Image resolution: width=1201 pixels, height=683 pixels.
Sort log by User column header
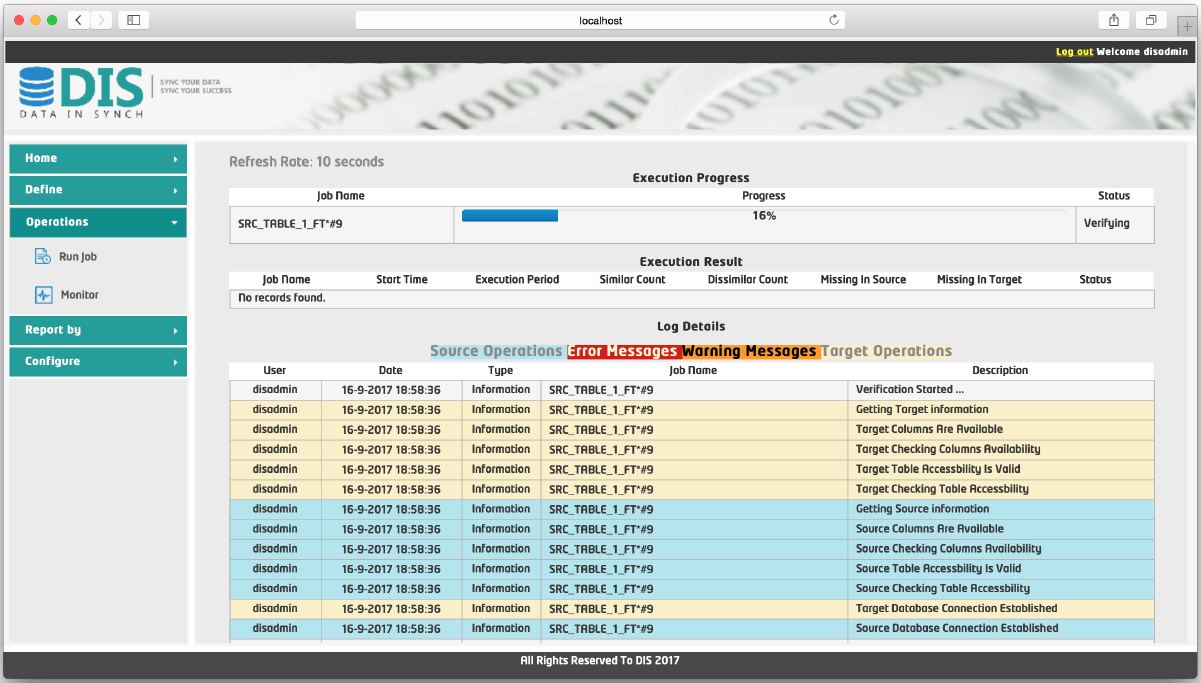pos(275,370)
